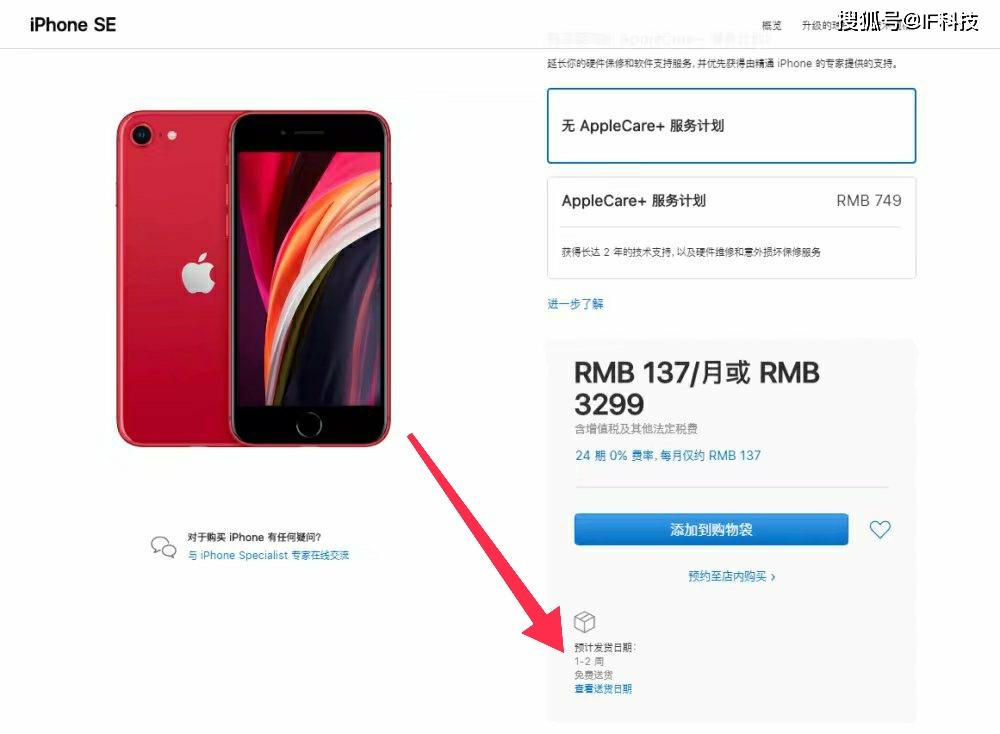The image size is (1000, 734).
Task: Click the Apple logo on the red iPhone
Action: [198, 274]
